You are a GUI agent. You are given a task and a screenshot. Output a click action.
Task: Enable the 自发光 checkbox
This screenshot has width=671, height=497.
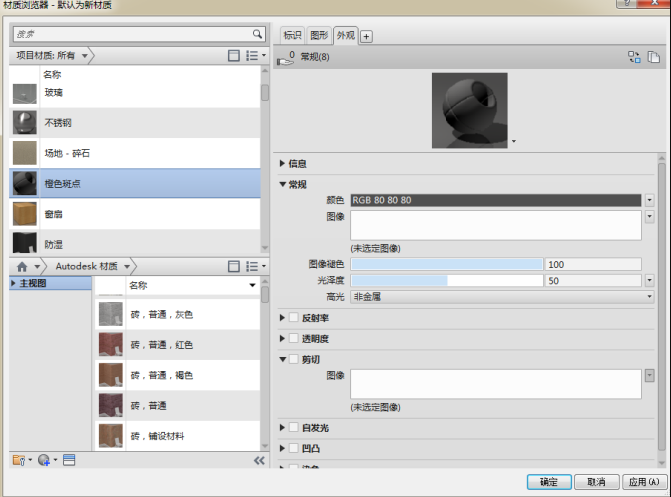click(x=294, y=427)
